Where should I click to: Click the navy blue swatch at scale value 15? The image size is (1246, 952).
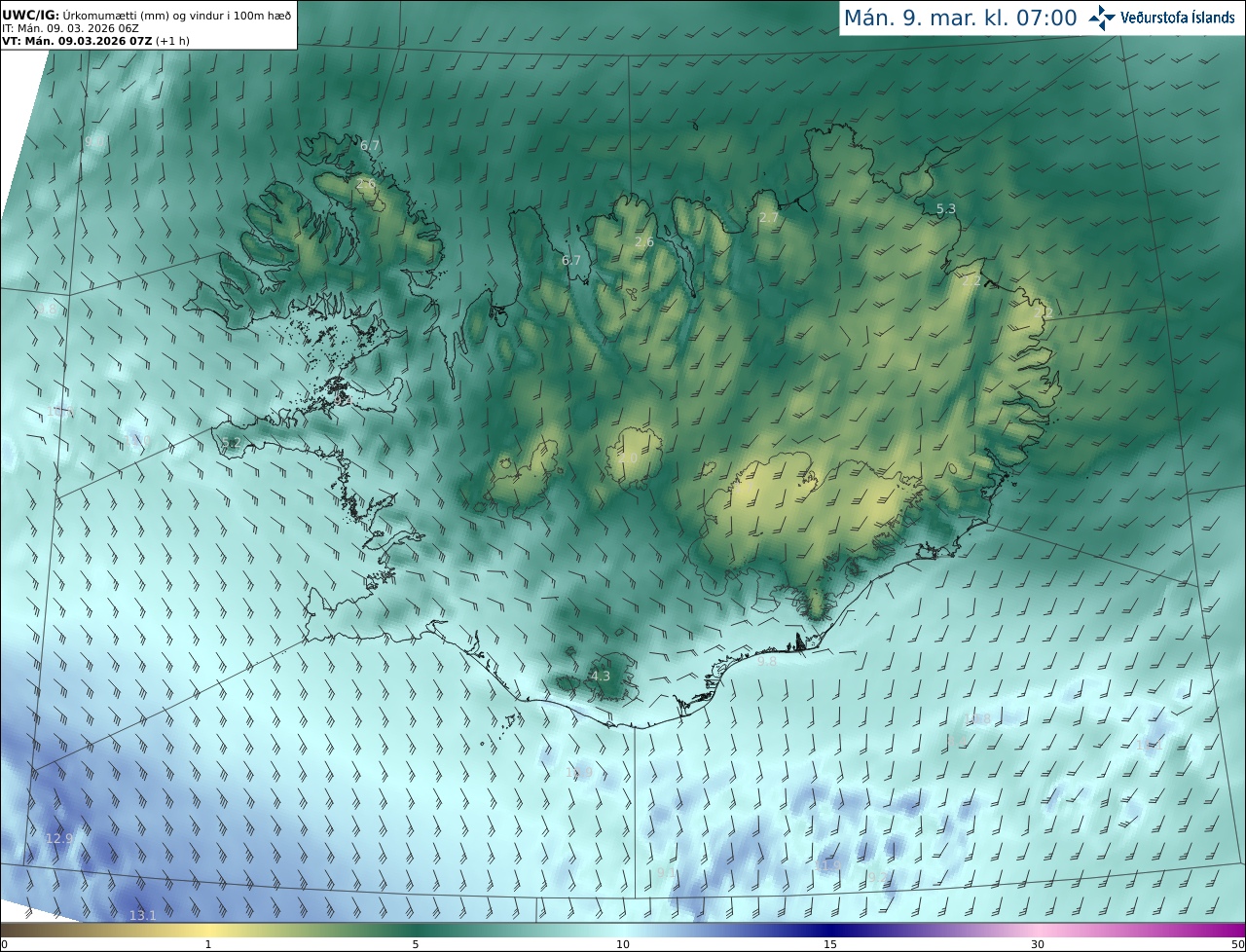830,930
